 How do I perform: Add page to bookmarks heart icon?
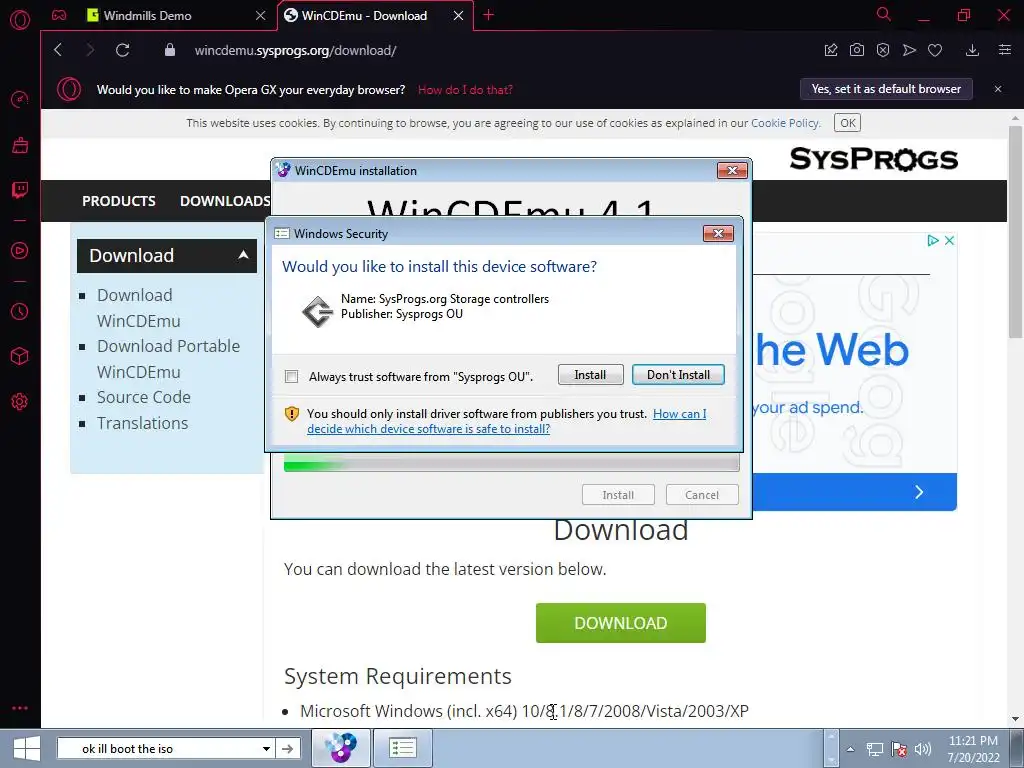coord(935,50)
